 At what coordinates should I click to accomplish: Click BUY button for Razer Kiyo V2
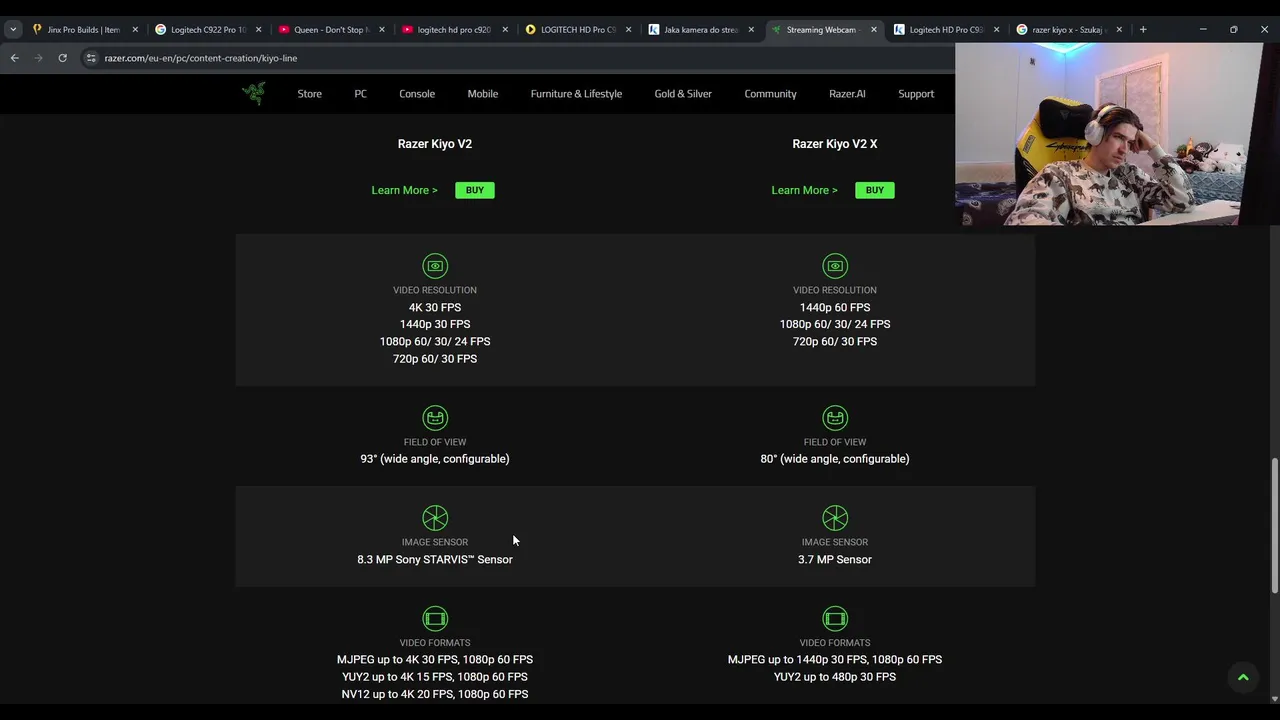pyautogui.click(x=475, y=190)
